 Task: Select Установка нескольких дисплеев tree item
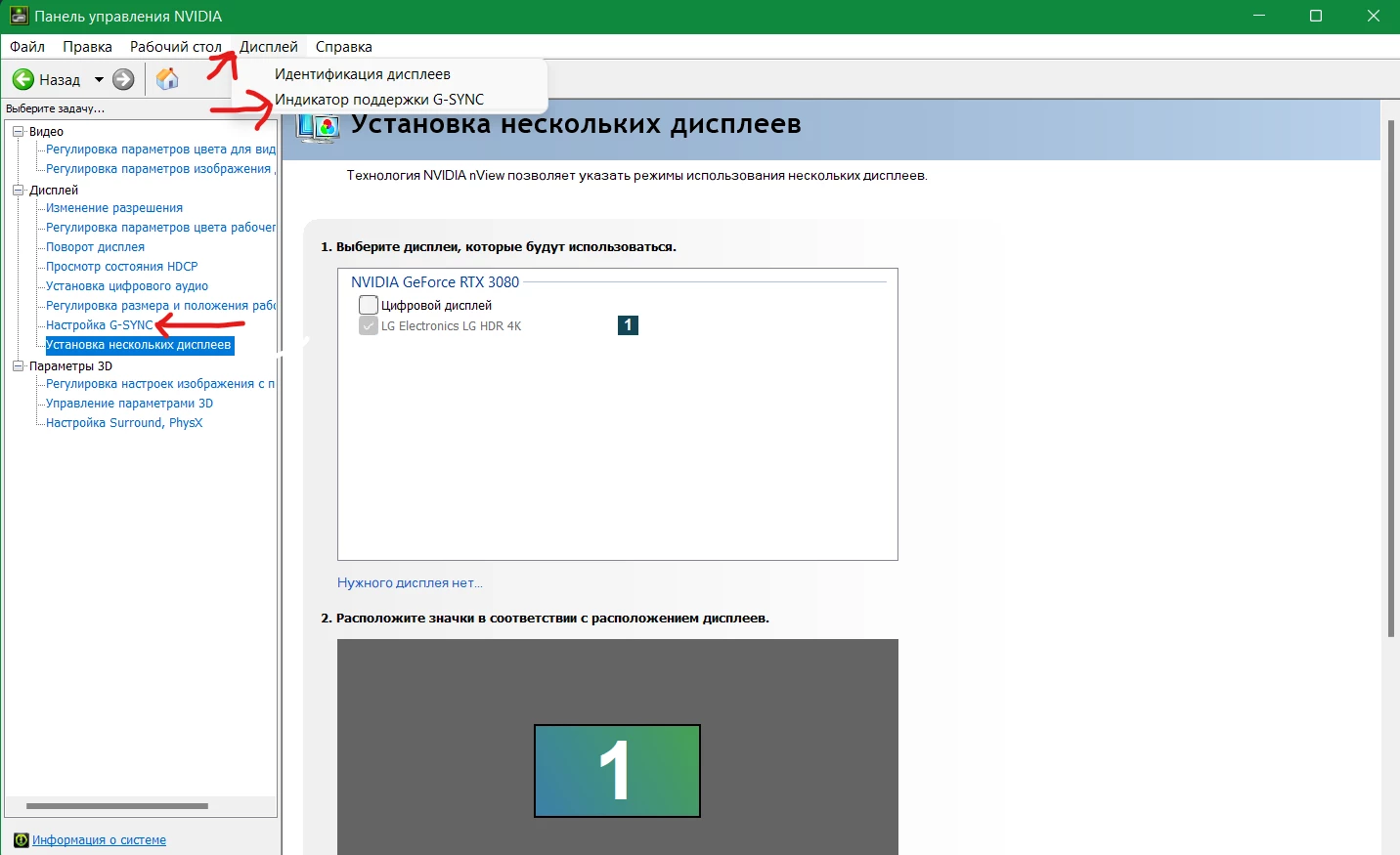[x=140, y=345]
